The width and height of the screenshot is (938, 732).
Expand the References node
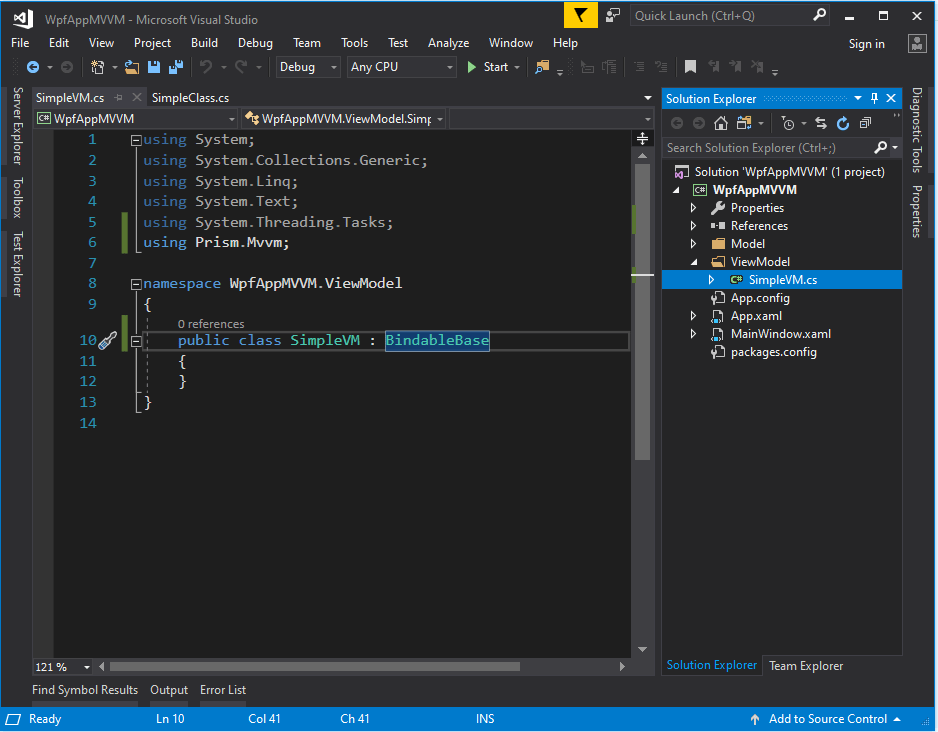point(693,225)
